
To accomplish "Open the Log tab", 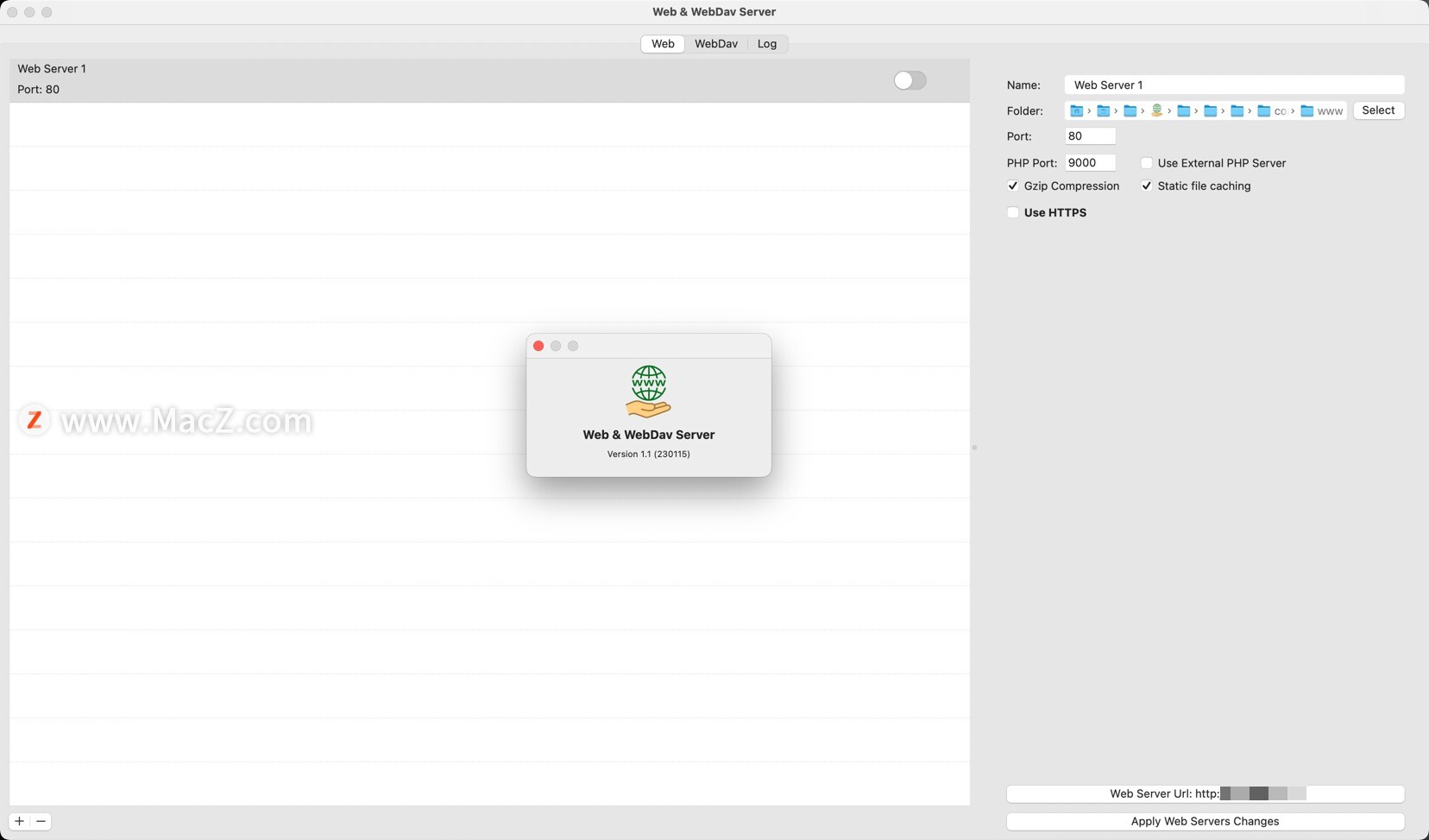I will (x=767, y=44).
